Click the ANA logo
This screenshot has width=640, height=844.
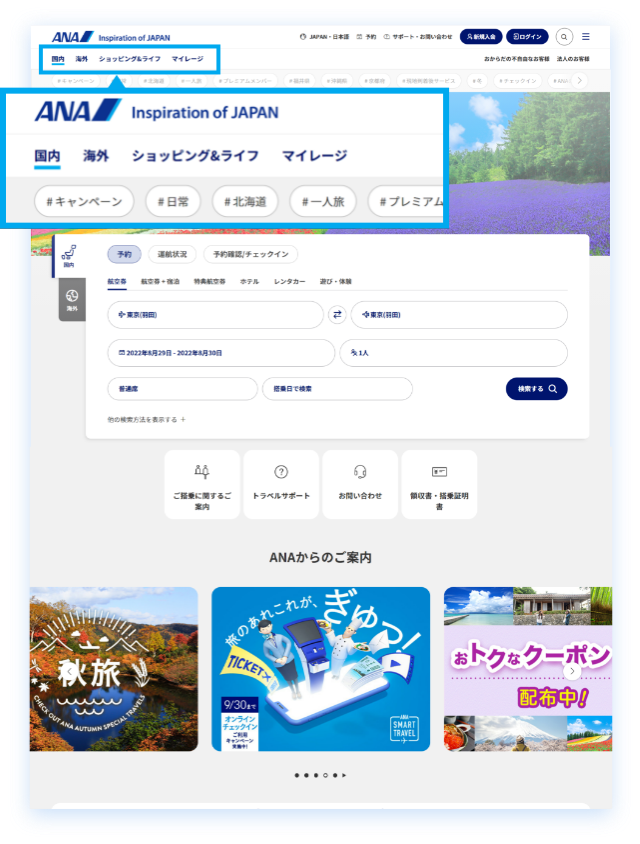(73, 37)
